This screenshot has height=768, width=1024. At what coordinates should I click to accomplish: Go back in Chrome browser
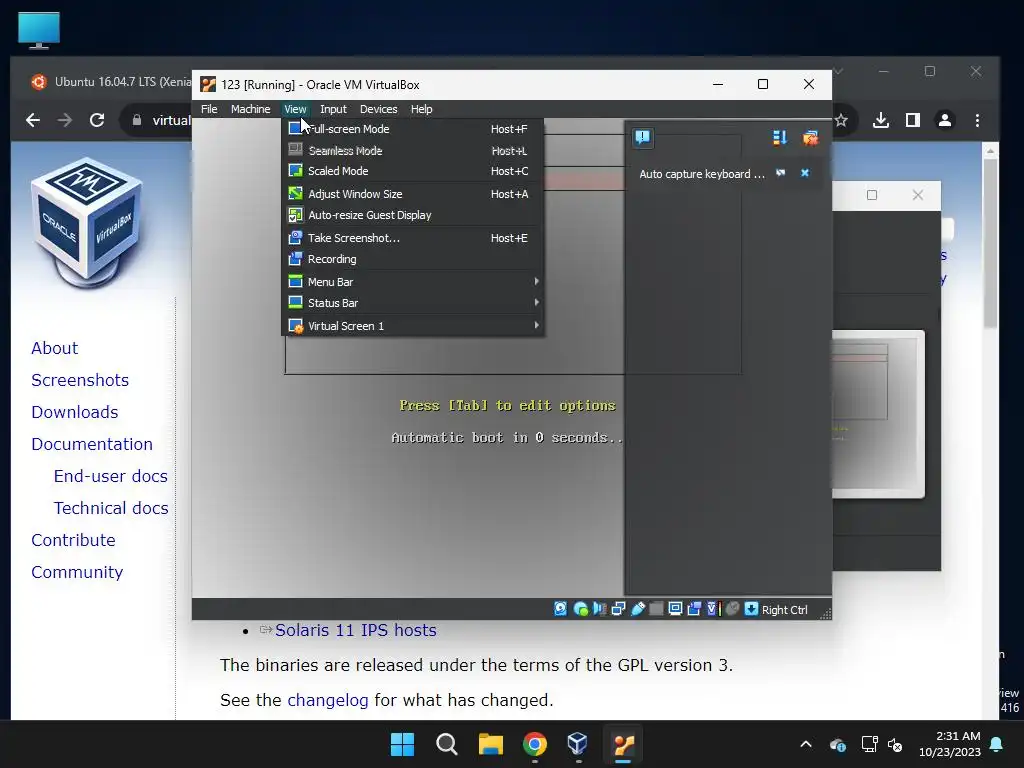pyautogui.click(x=33, y=120)
